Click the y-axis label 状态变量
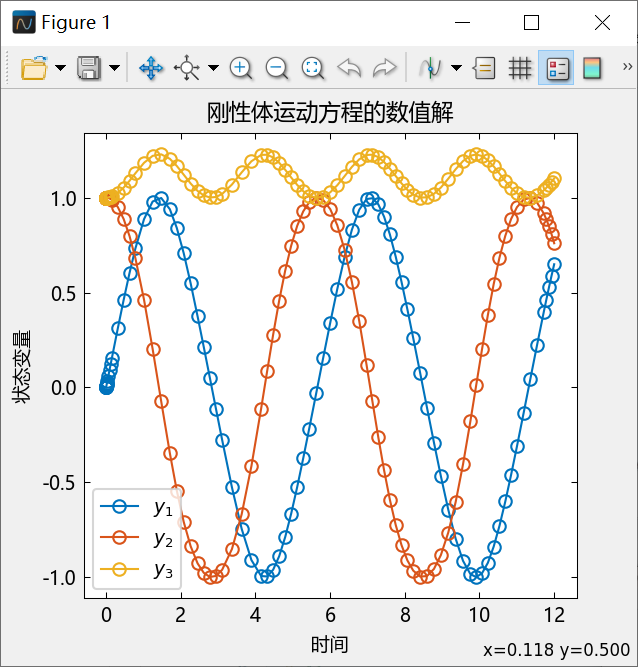Viewport: 638px width, 667px height. (22, 367)
